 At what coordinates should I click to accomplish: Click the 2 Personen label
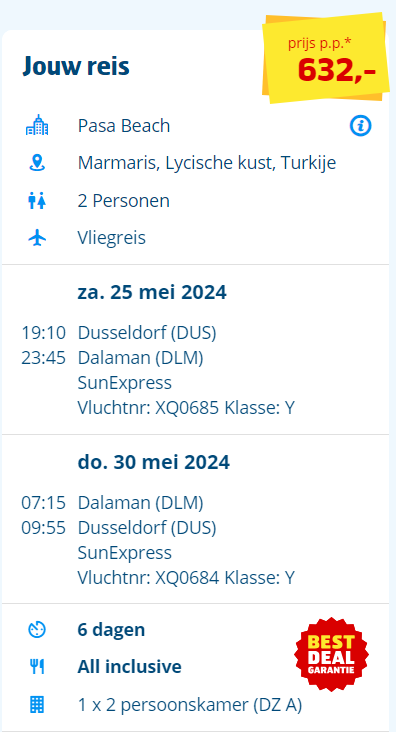[x=123, y=201]
